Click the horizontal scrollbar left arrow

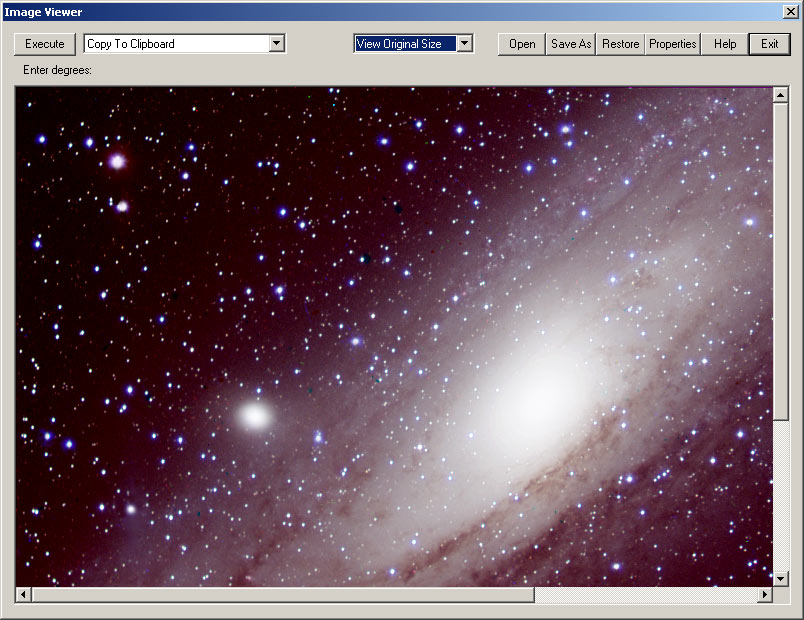23,595
